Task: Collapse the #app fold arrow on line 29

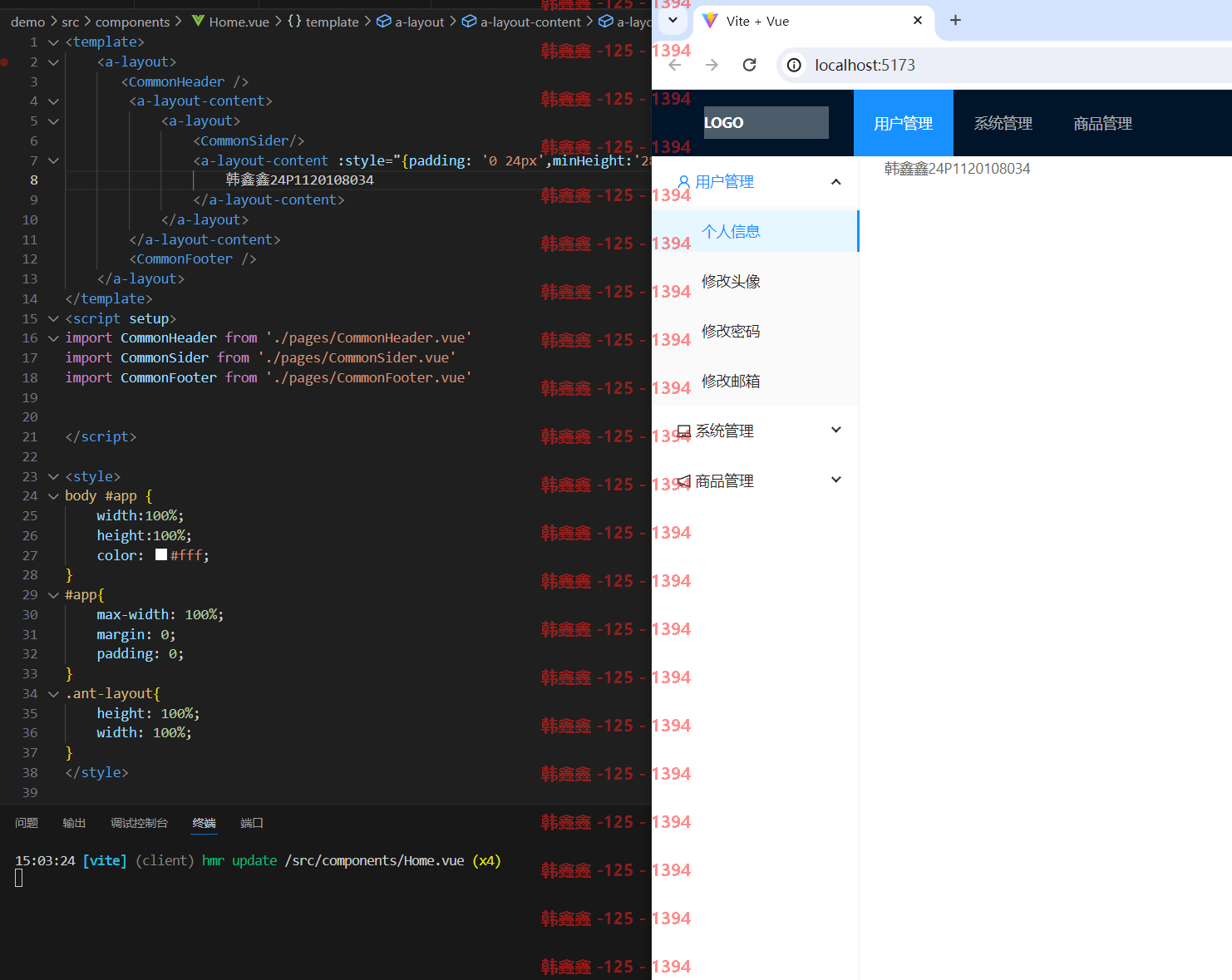Action: [53, 595]
